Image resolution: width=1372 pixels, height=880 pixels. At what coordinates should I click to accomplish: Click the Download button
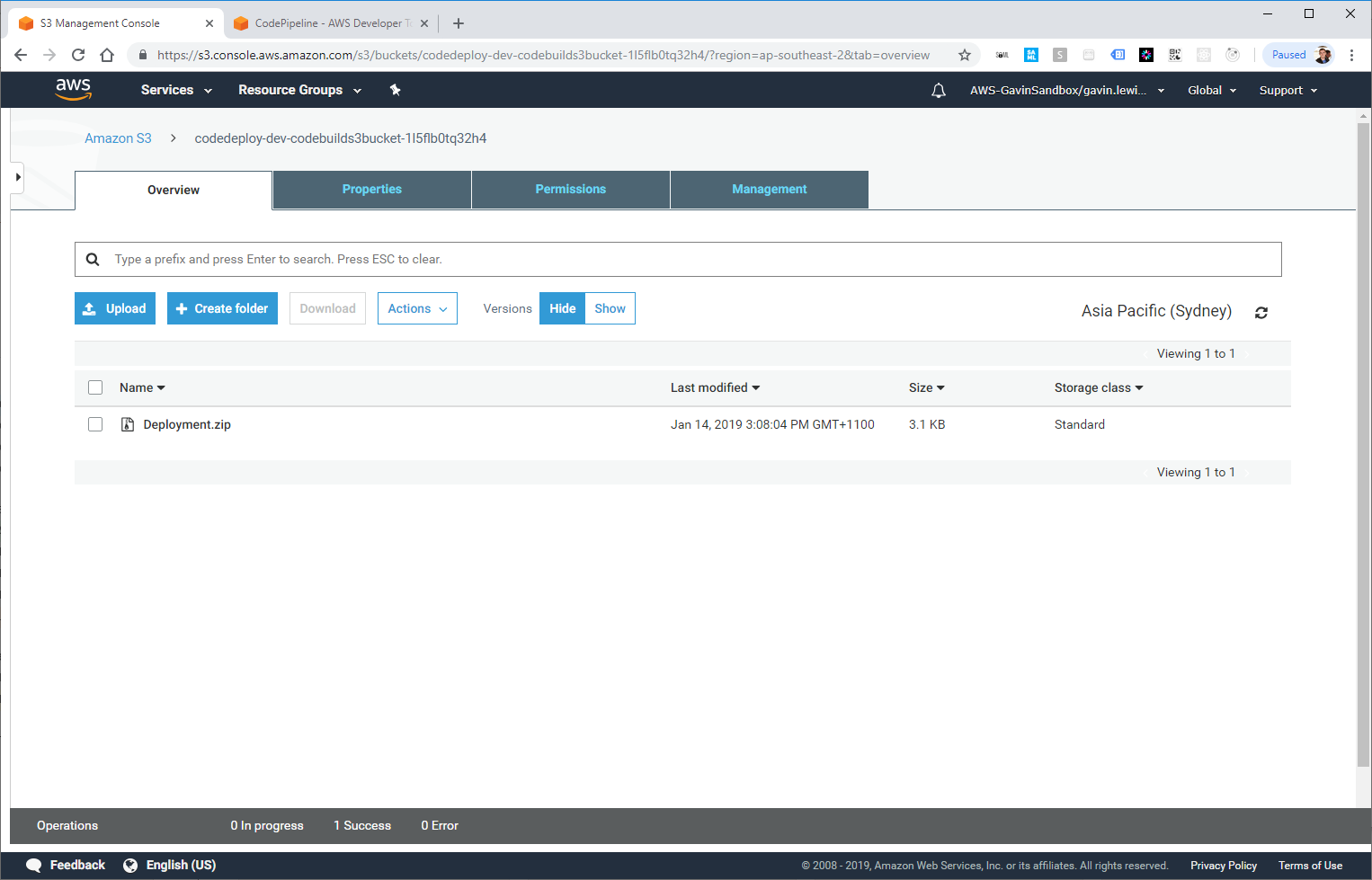(x=327, y=308)
